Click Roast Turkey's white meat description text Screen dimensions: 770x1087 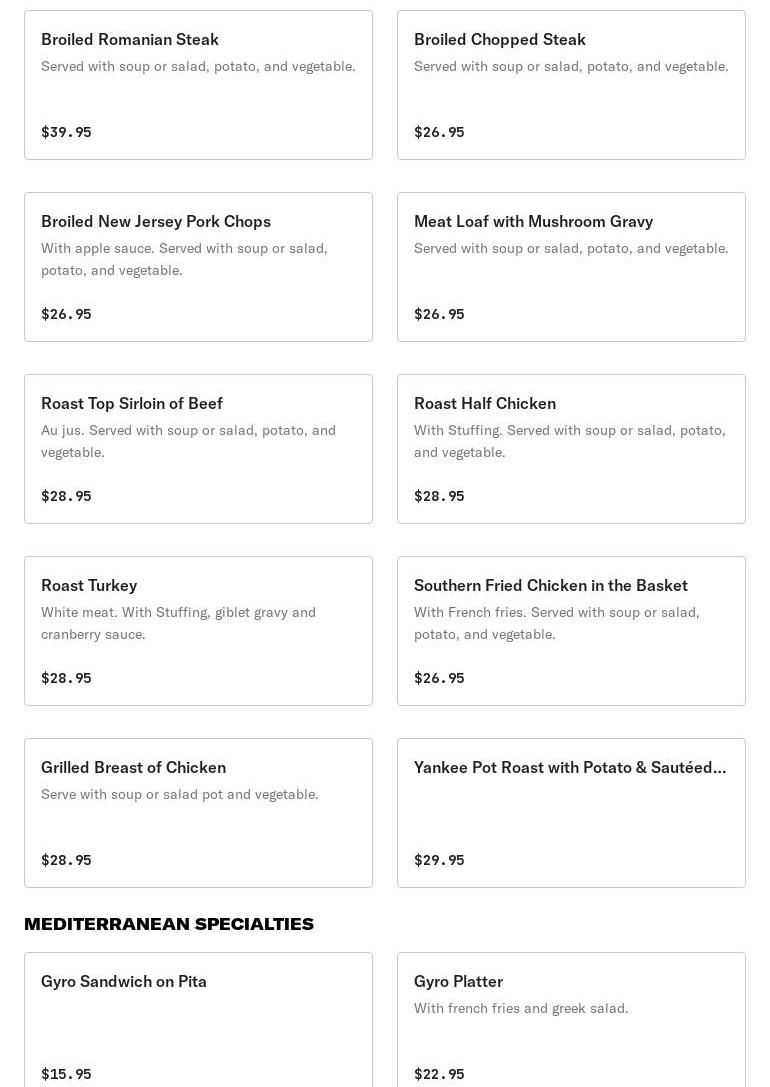[x=178, y=623]
